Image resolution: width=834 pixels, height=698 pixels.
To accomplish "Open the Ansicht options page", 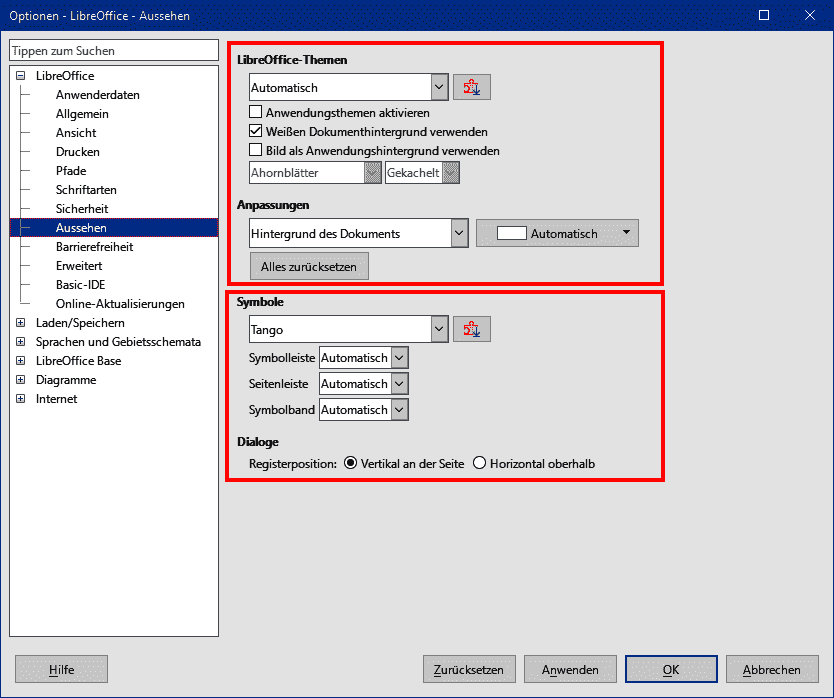I will [x=76, y=132].
